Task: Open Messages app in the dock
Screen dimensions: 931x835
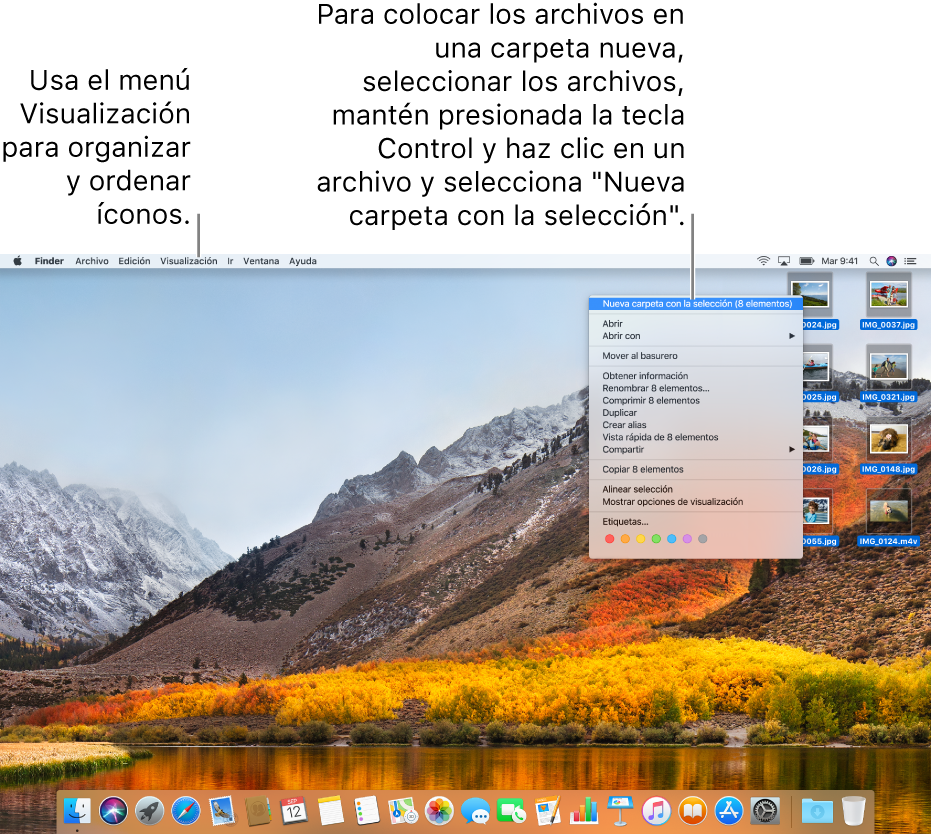Action: (x=476, y=811)
